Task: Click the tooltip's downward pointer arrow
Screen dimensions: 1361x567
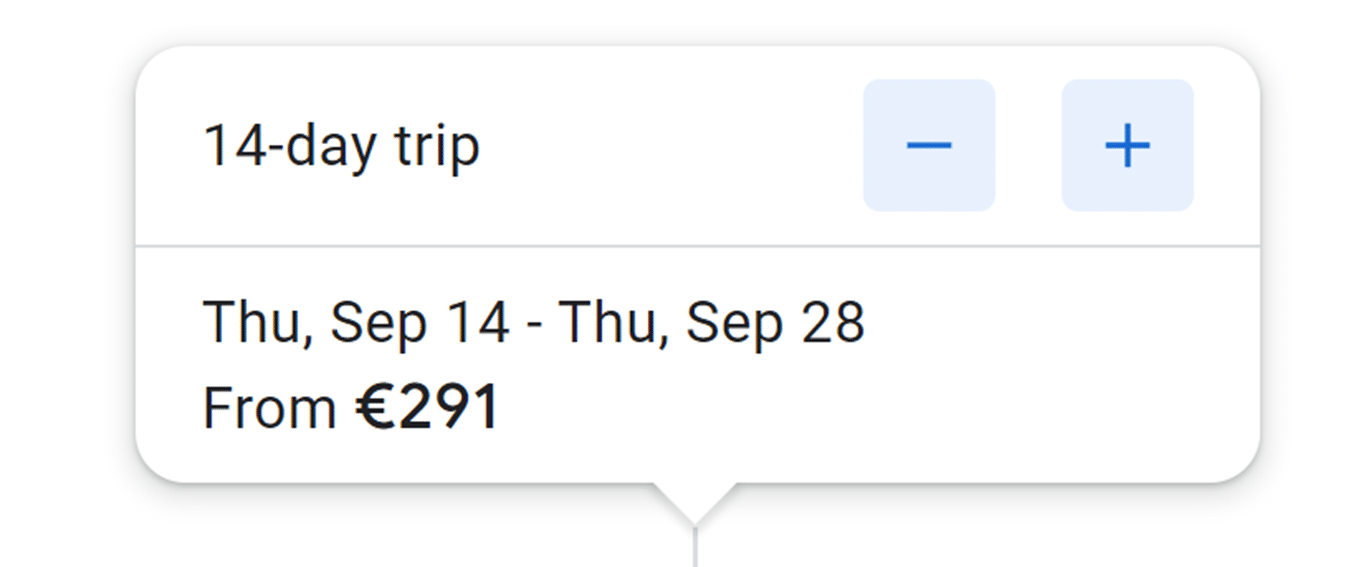Action: tap(695, 500)
